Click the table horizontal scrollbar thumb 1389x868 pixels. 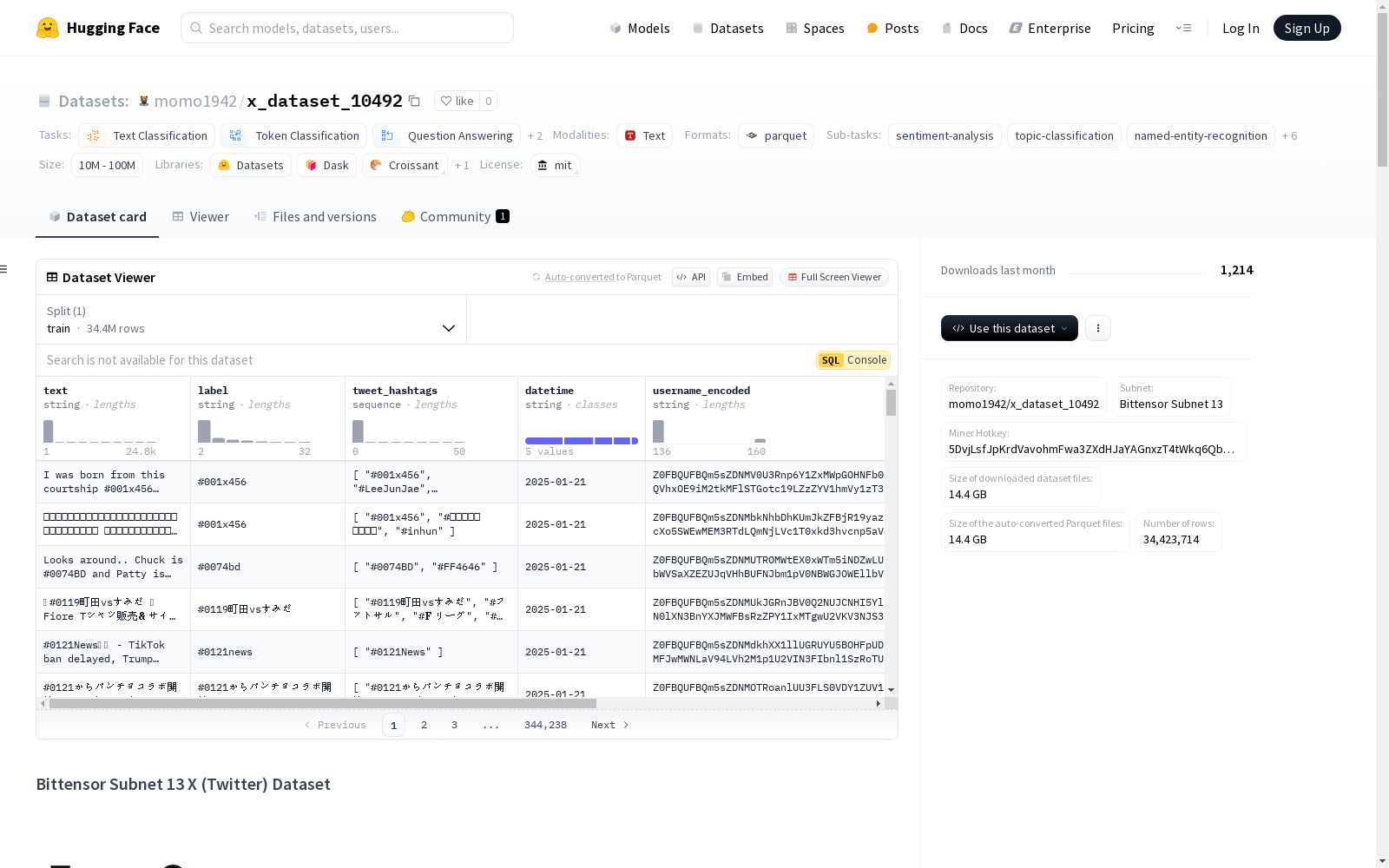322,704
